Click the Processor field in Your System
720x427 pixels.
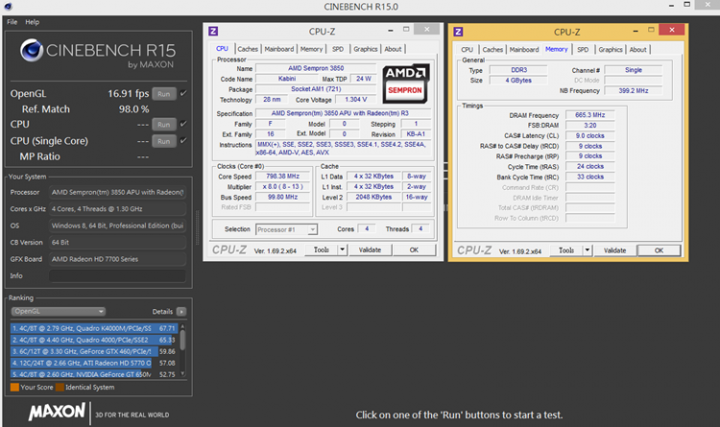coord(117,192)
